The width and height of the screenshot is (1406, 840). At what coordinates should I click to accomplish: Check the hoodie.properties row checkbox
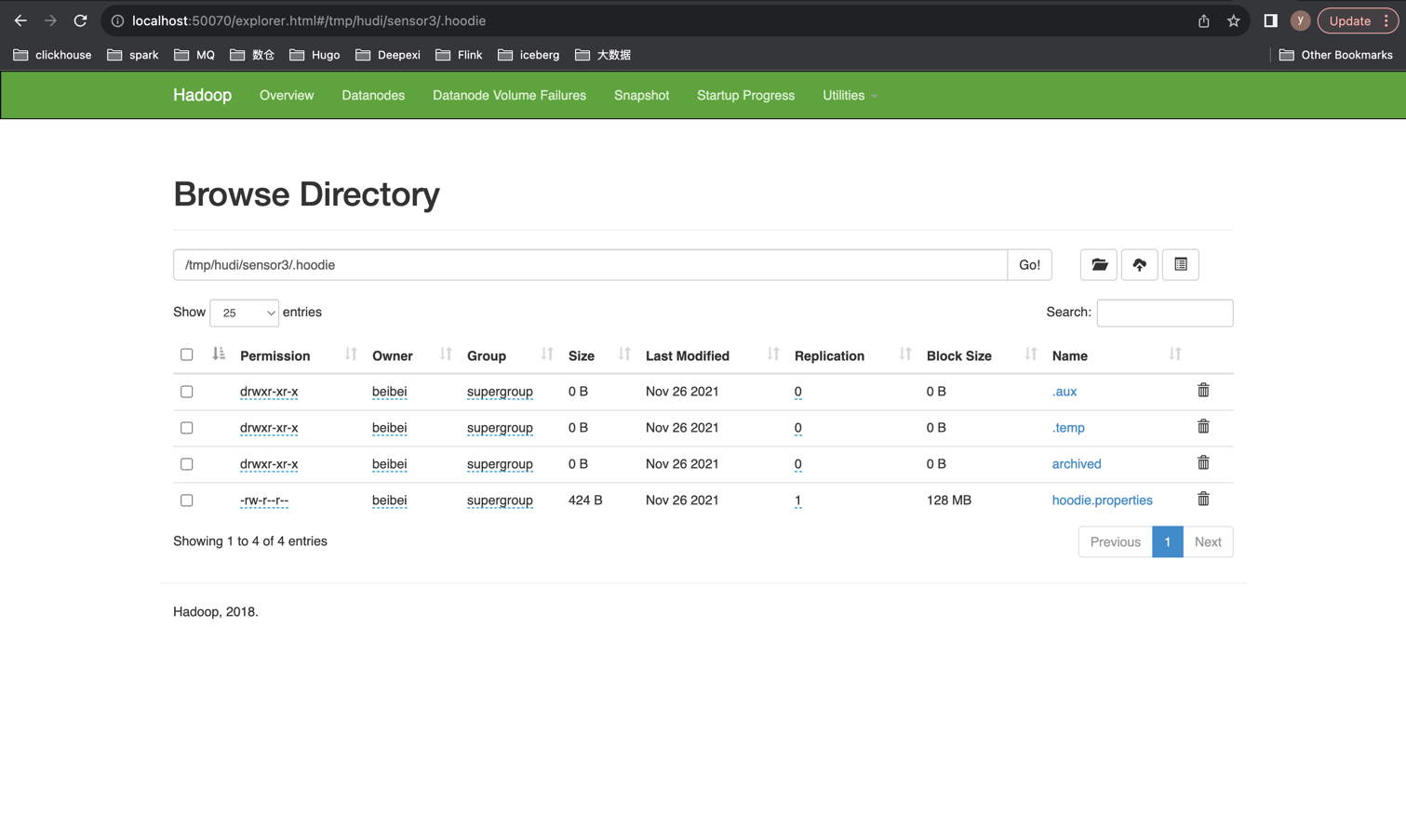187,500
